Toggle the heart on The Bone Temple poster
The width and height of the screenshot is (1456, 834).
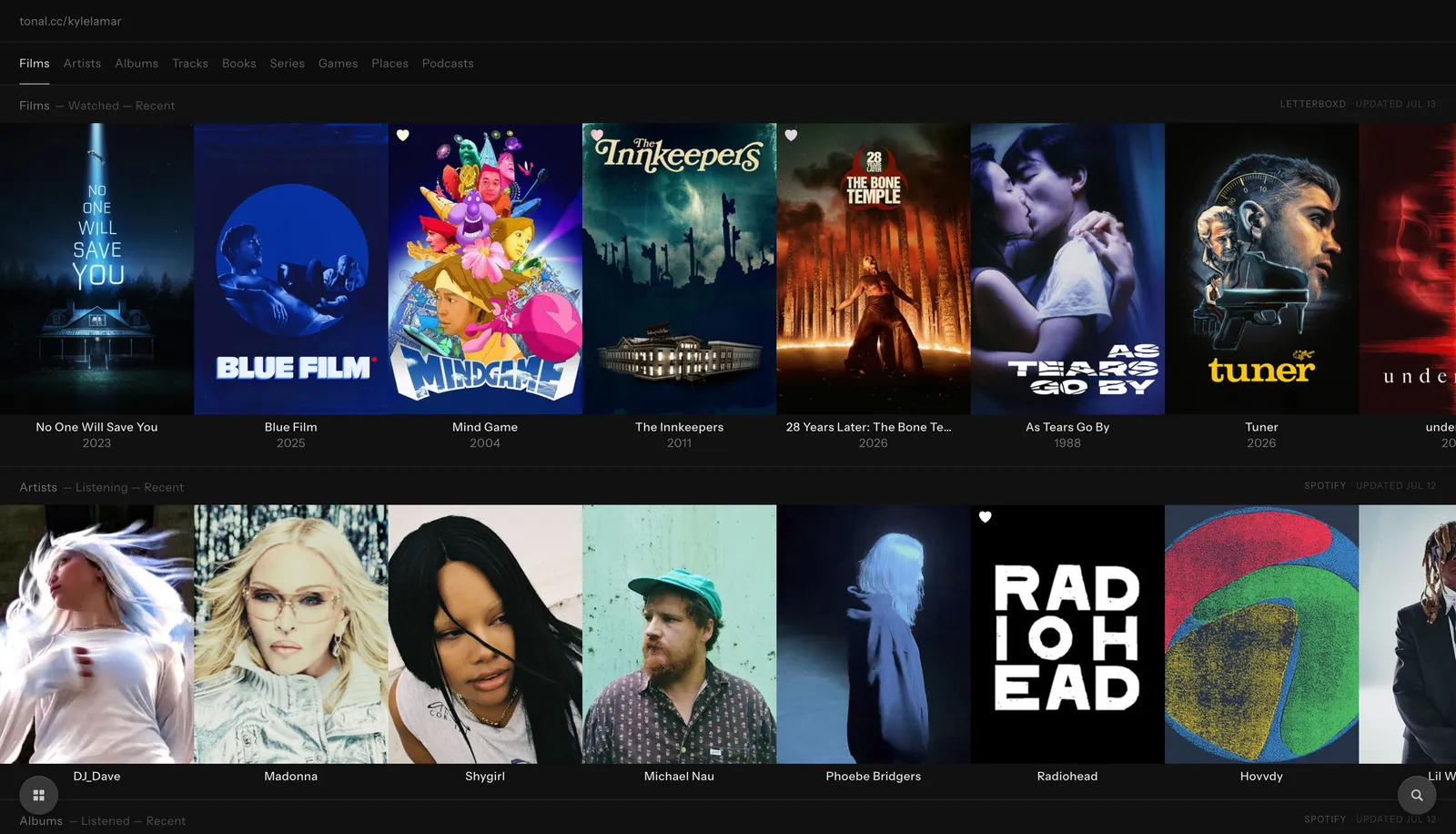(791, 136)
